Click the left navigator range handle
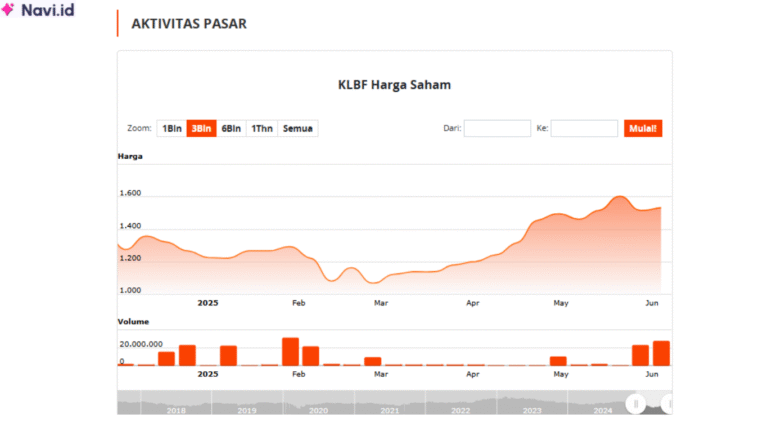Screen dimensions: 768x432 click(636, 404)
